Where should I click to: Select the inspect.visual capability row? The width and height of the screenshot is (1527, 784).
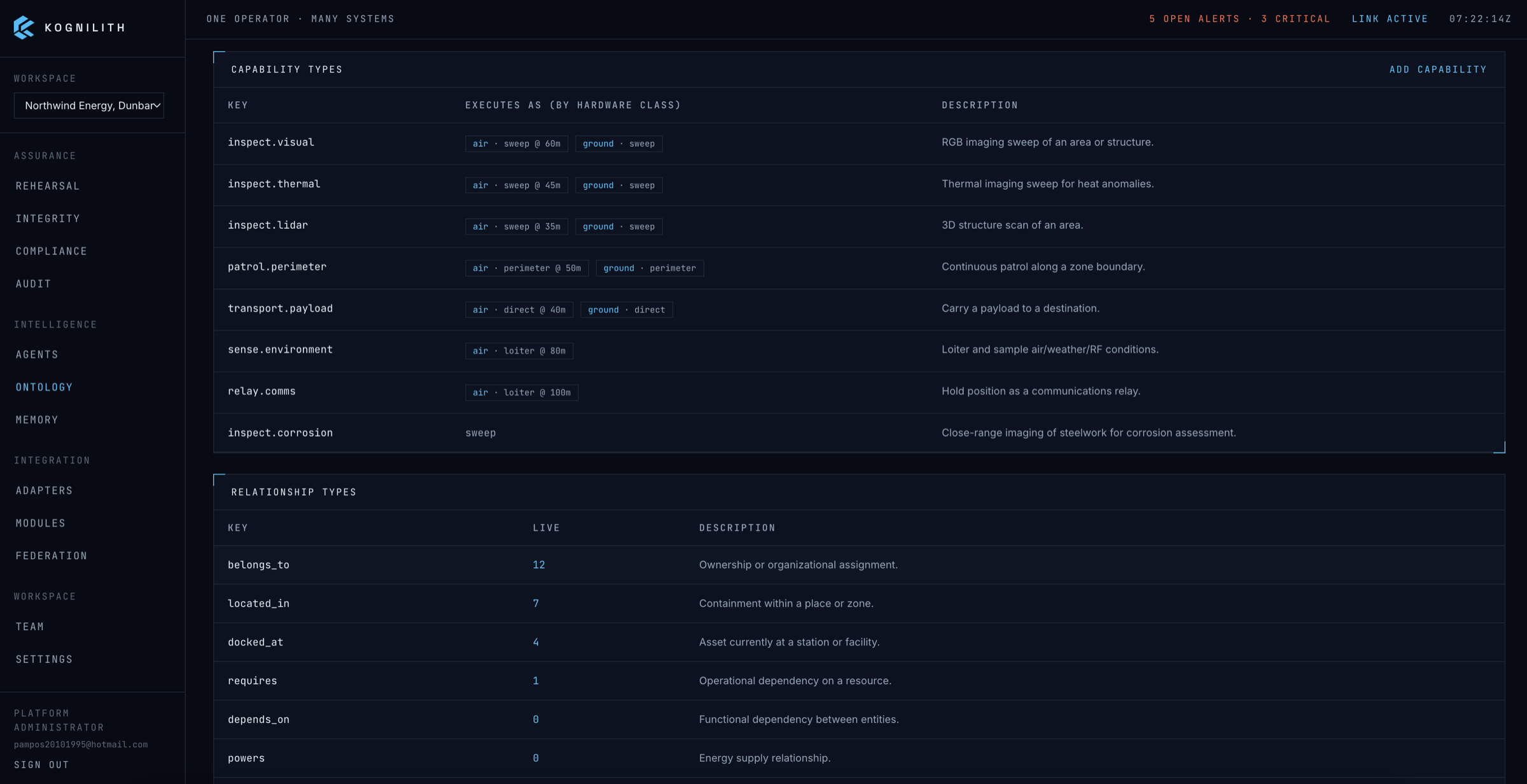(x=859, y=143)
